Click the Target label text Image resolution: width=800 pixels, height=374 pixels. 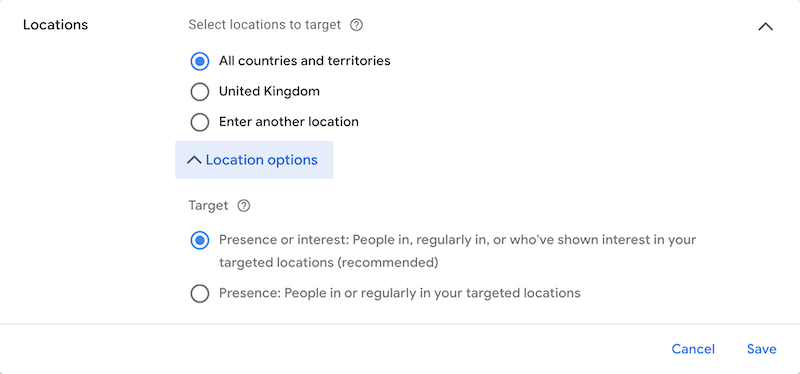[208, 206]
